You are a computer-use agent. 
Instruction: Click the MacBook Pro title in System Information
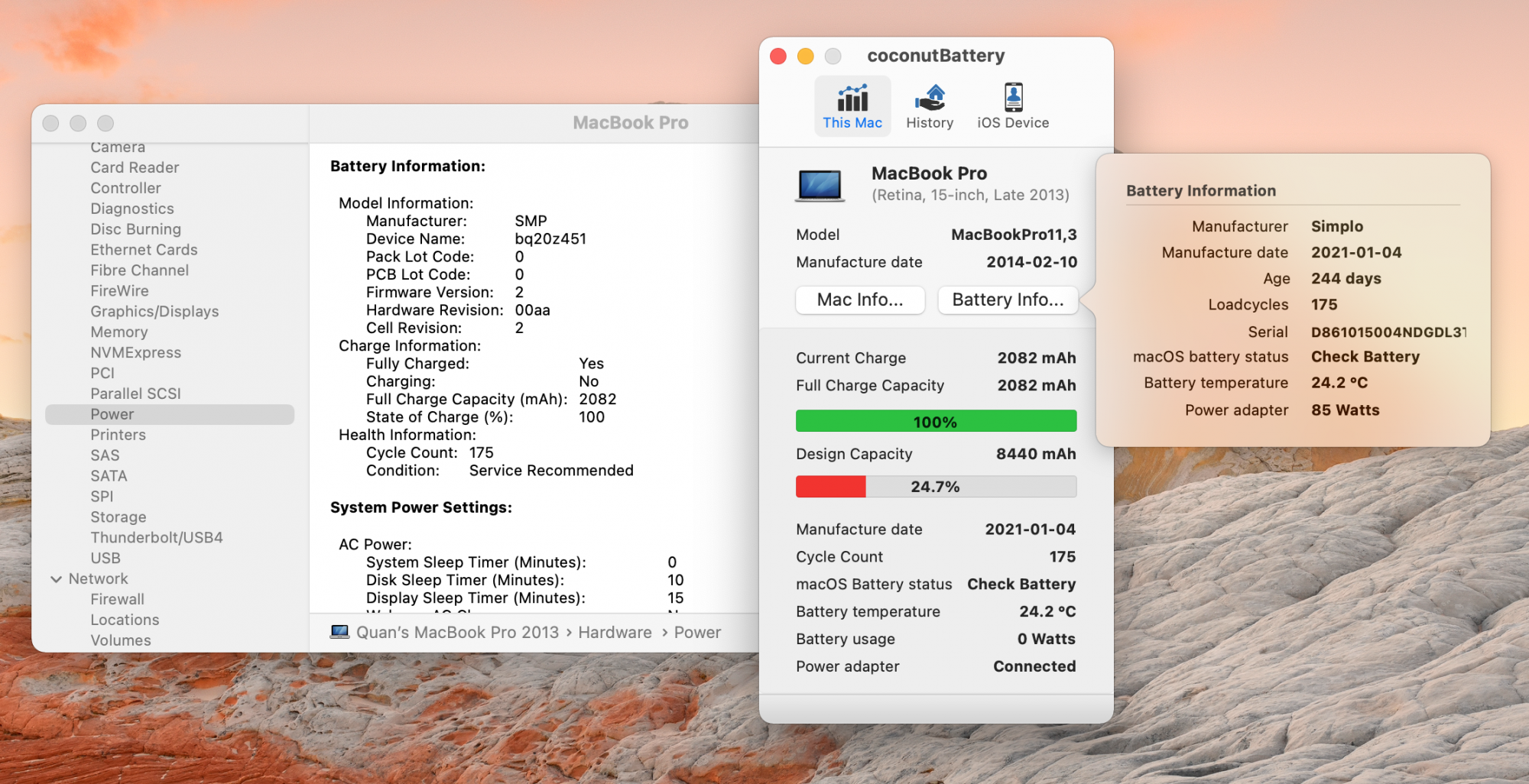(x=630, y=123)
